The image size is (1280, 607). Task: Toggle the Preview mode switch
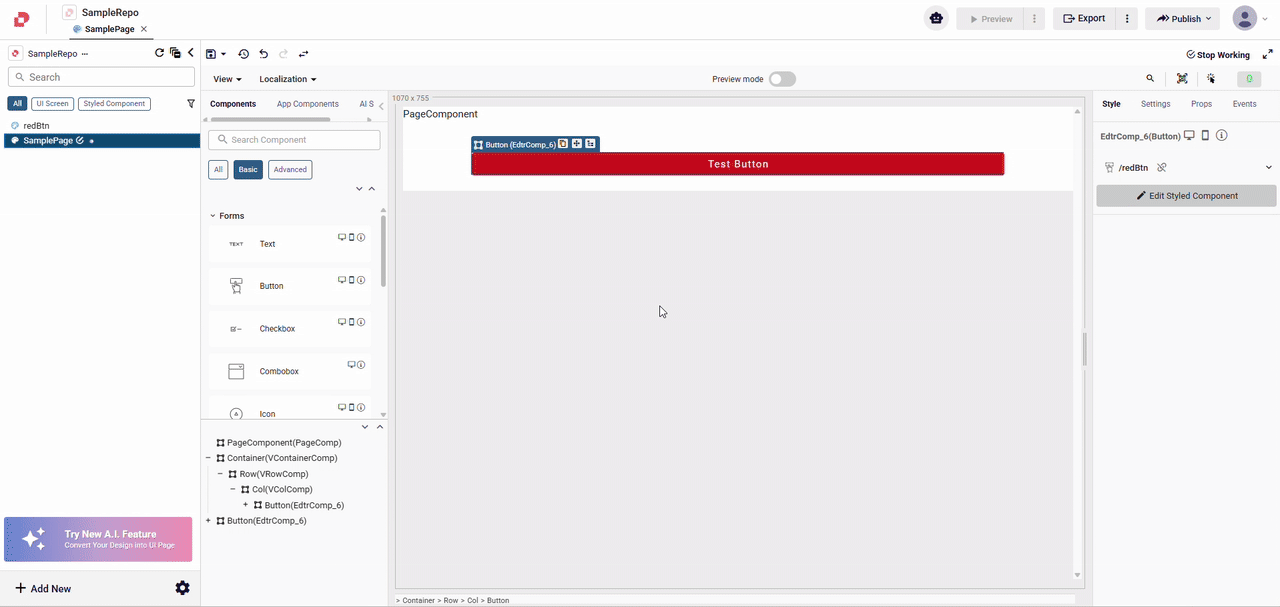pyautogui.click(x=782, y=79)
